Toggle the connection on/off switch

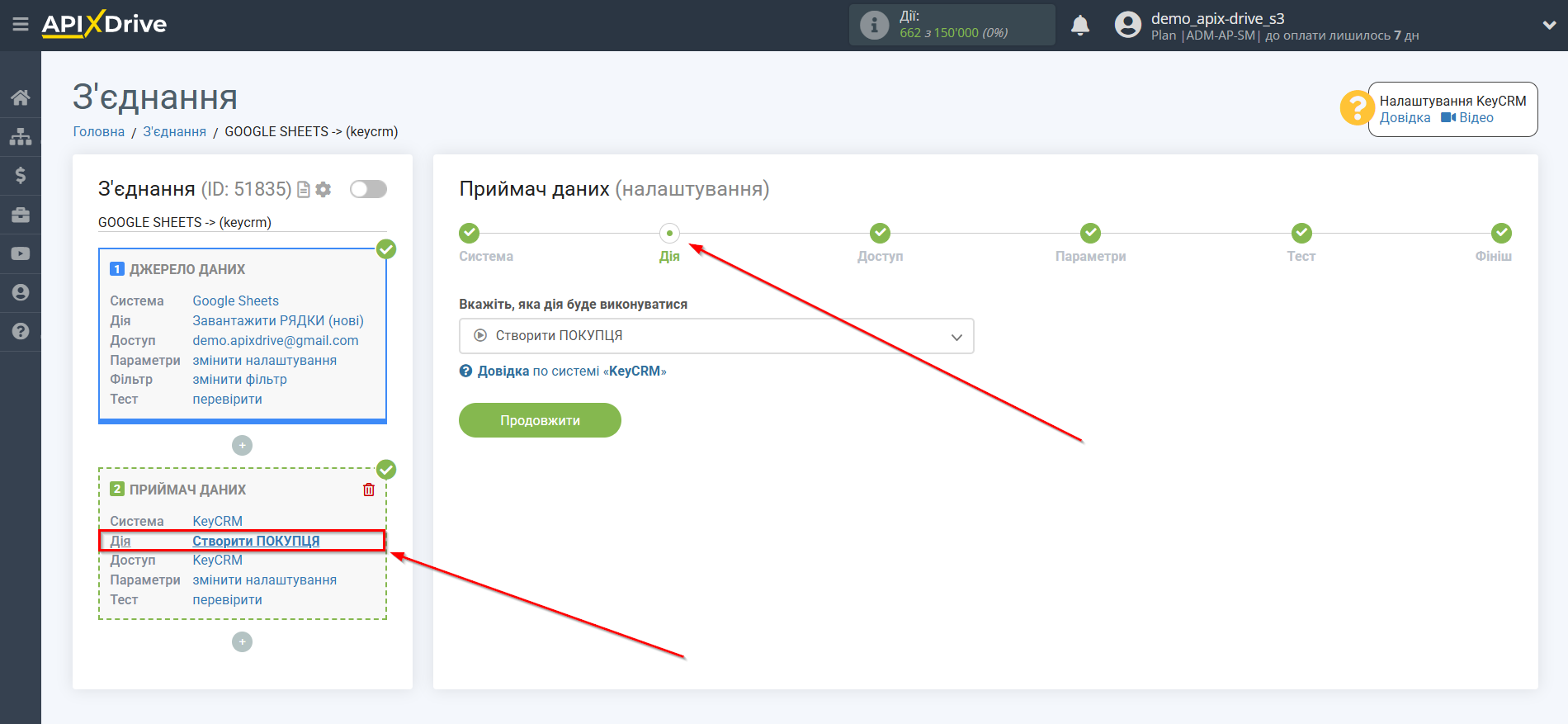click(368, 189)
